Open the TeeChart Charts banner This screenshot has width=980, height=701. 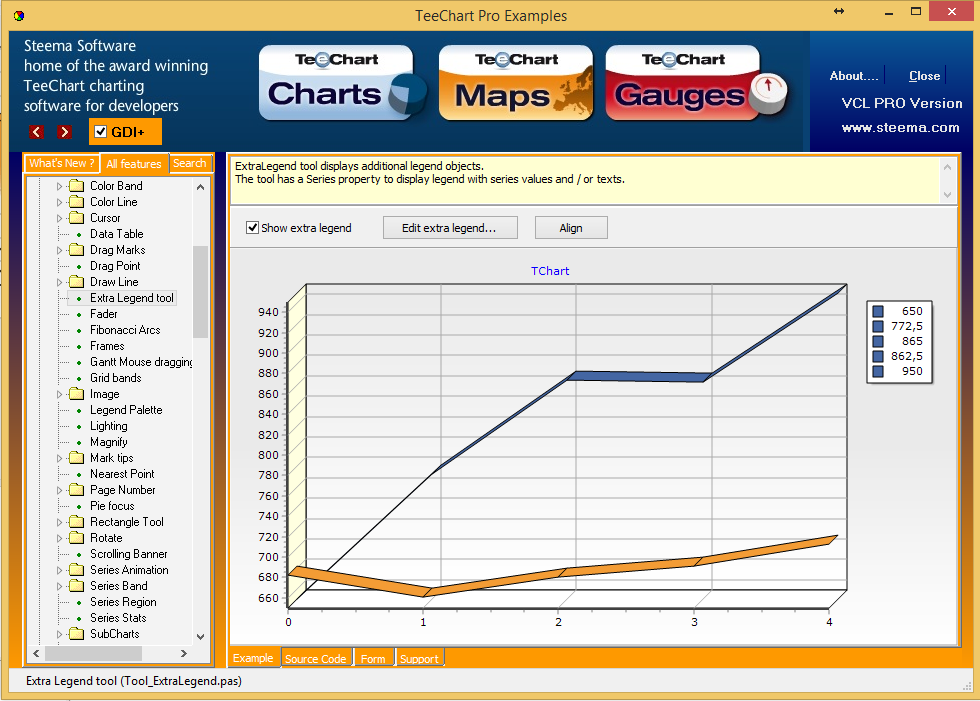click(x=341, y=82)
